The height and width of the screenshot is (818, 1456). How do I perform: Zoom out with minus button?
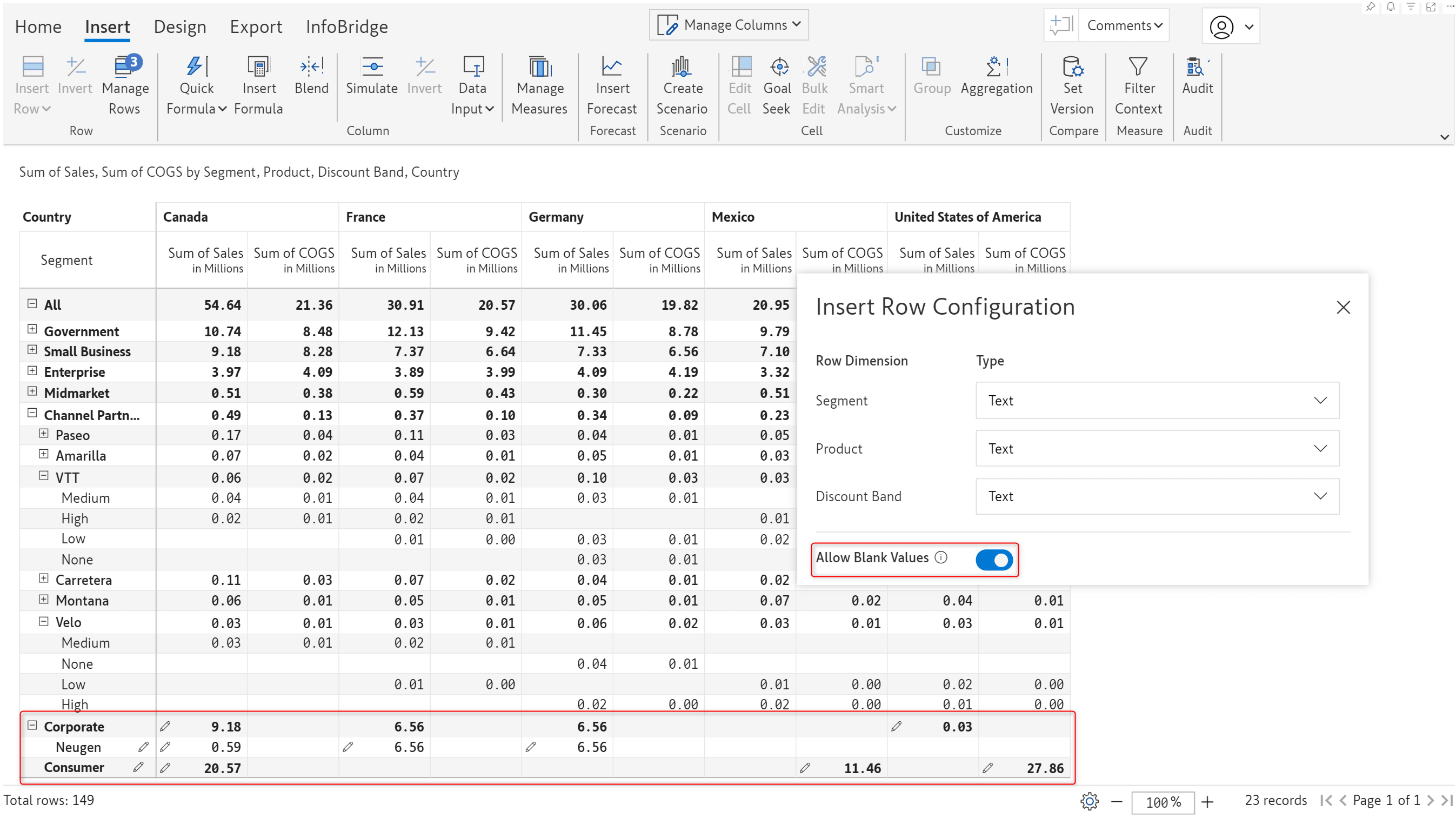(1116, 802)
